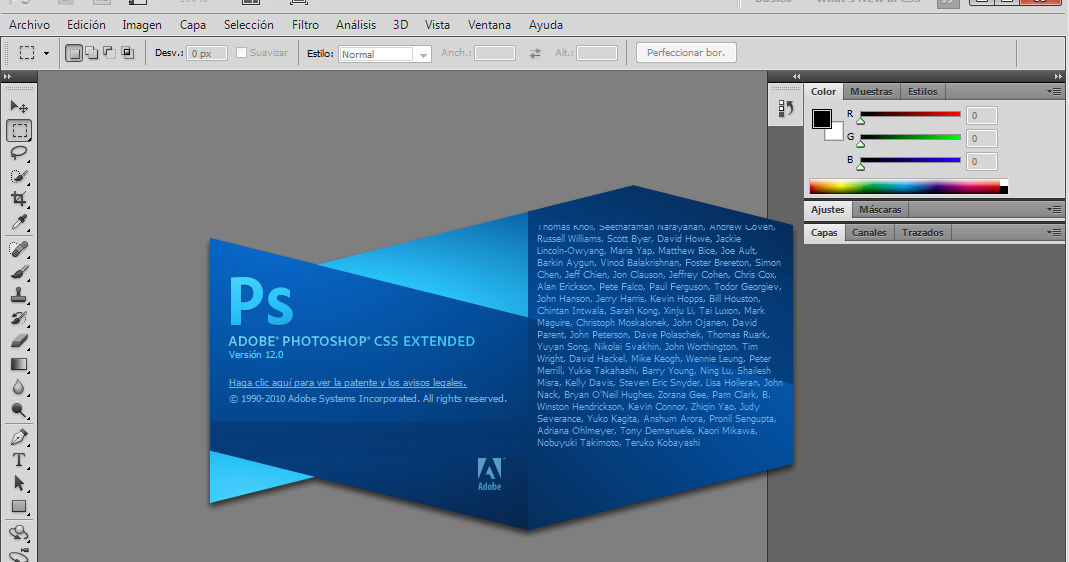This screenshot has width=1069, height=562.
Task: Open the Ajustes panel options menu
Action: point(1055,209)
